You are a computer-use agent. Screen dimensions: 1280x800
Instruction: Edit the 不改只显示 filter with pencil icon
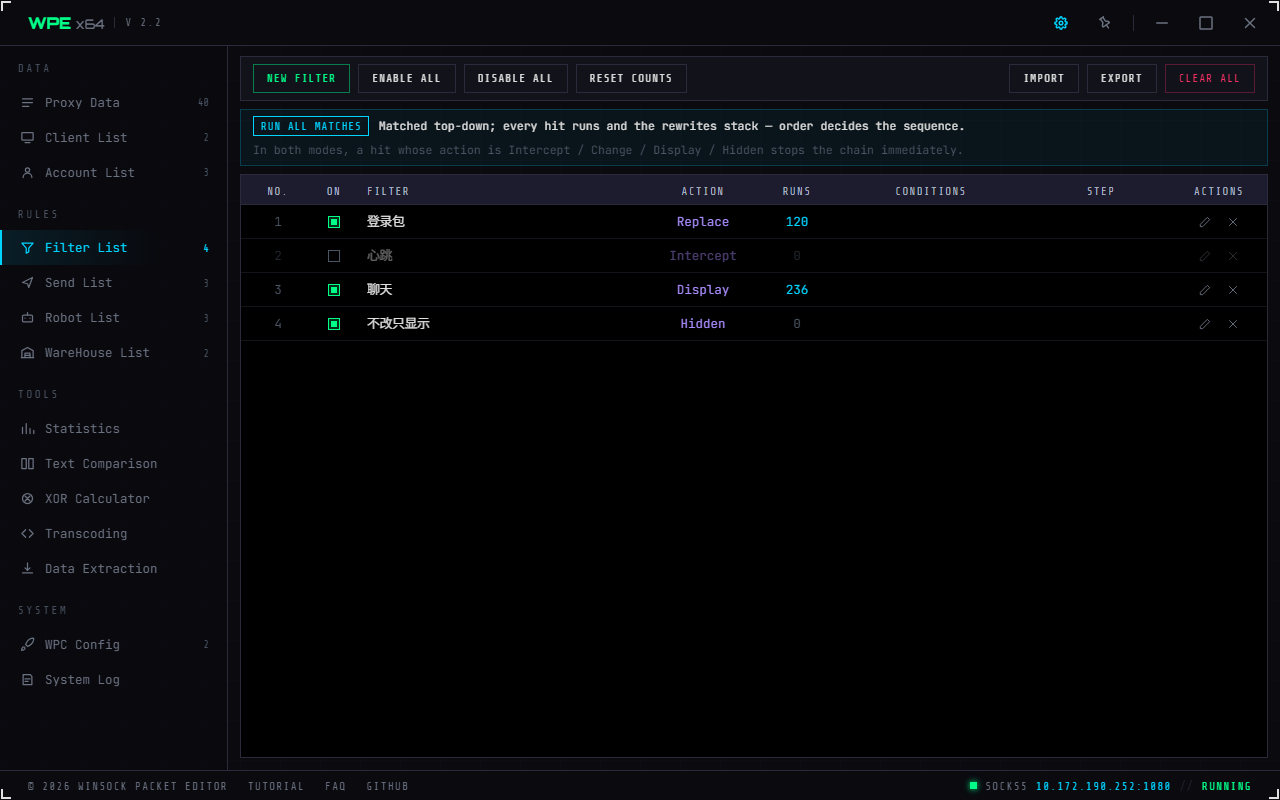tap(1205, 324)
